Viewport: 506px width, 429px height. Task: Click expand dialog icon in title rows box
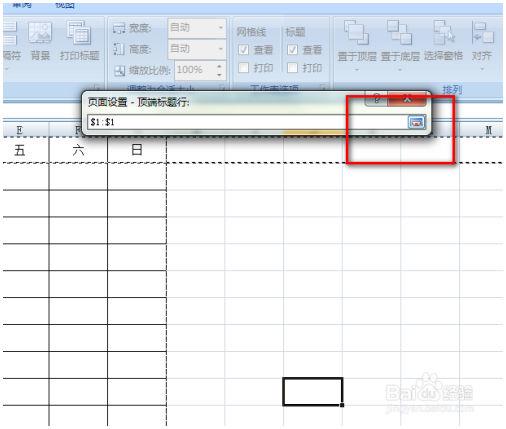(416, 122)
